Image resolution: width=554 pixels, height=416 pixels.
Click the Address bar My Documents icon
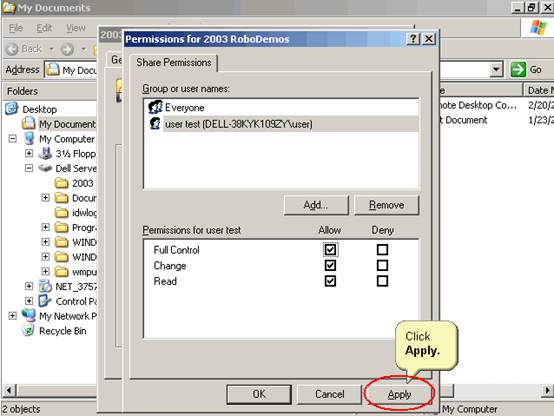point(53,69)
